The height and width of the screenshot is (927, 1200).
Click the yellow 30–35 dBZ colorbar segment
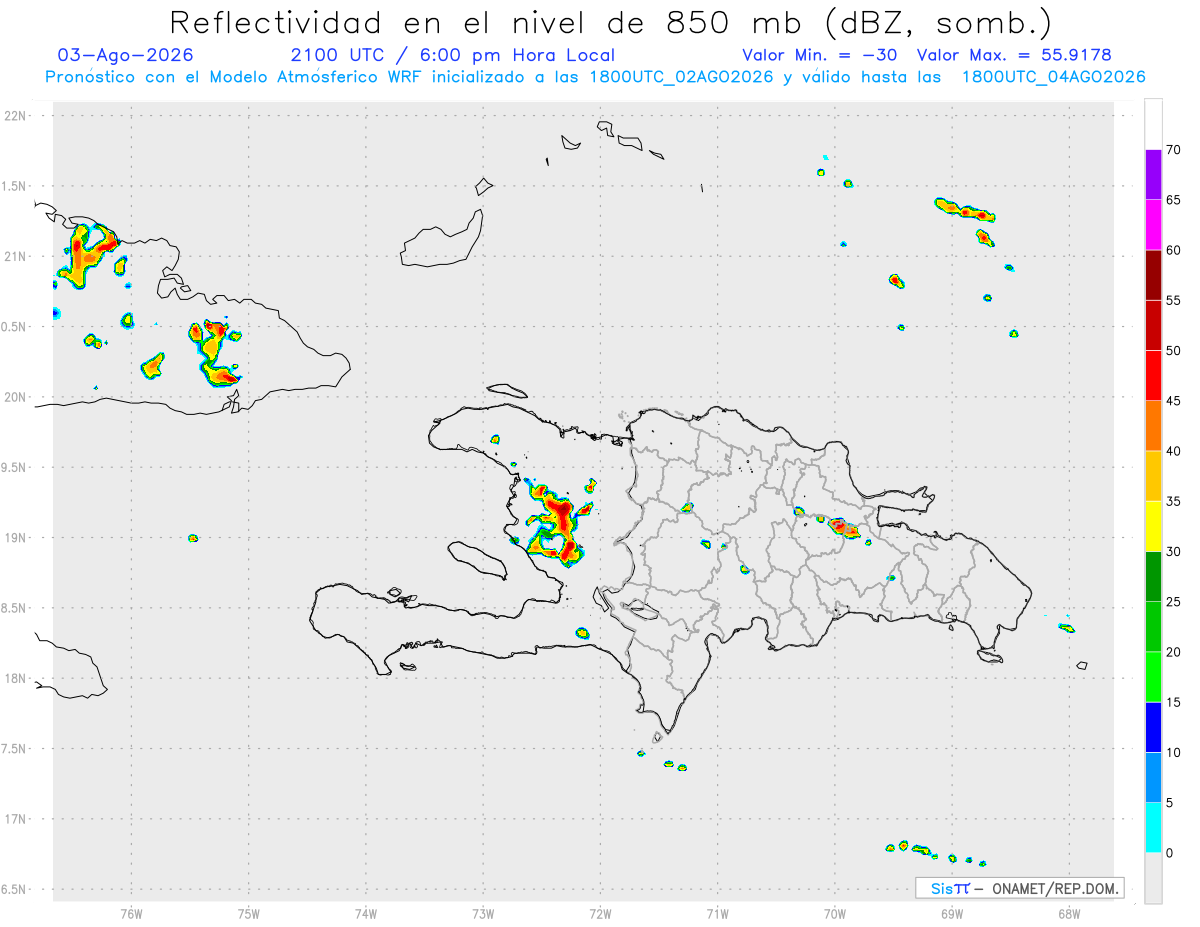pos(1153,526)
